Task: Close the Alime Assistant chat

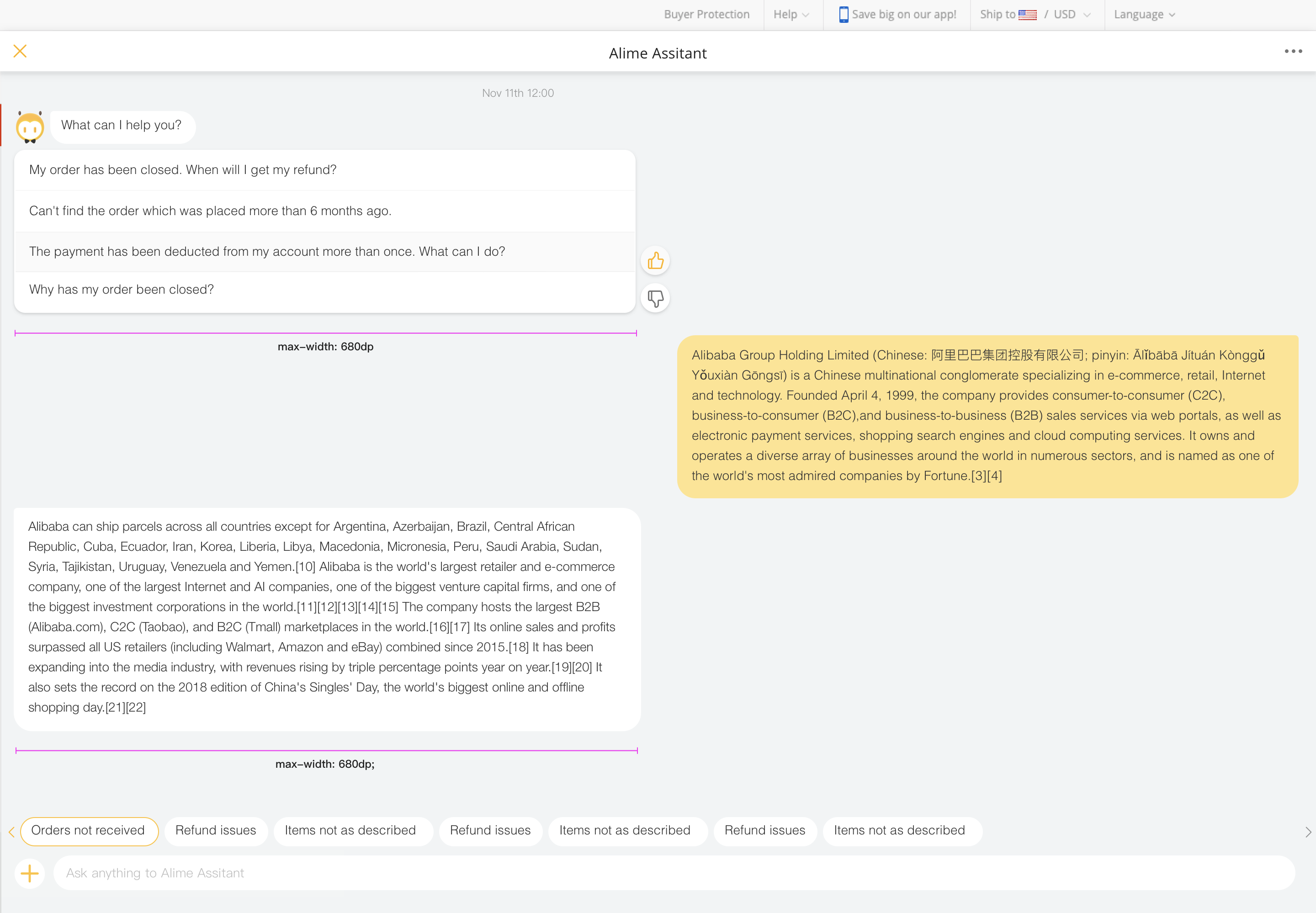Action: (20, 52)
